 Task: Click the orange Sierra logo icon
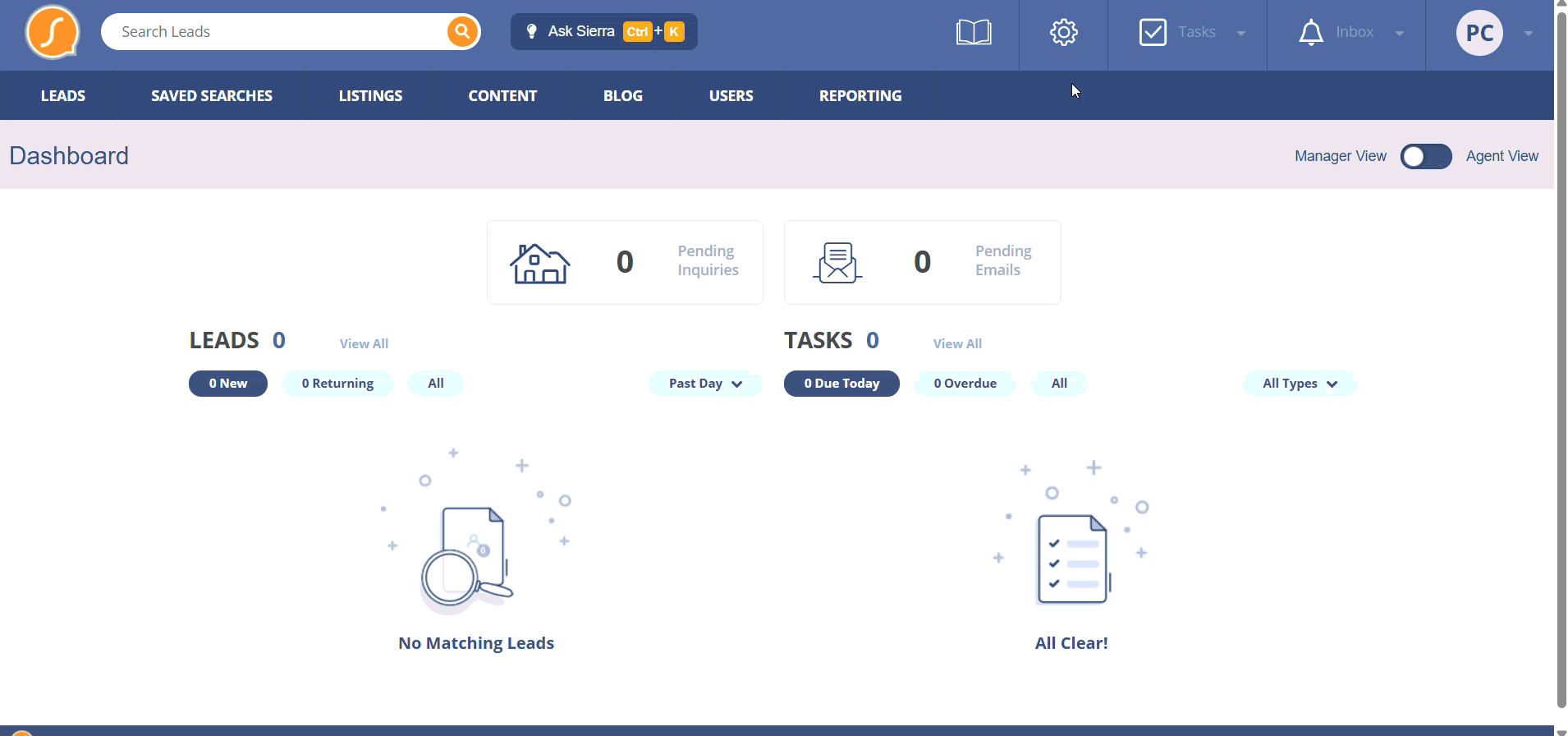click(52, 32)
